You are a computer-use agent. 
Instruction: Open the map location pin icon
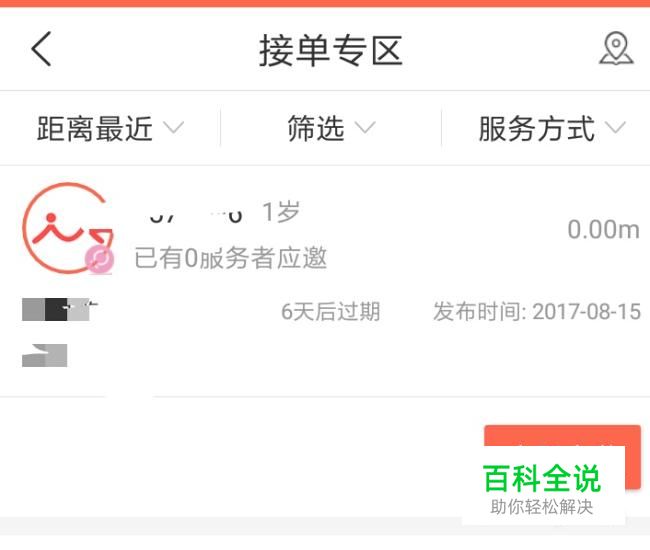click(616, 48)
